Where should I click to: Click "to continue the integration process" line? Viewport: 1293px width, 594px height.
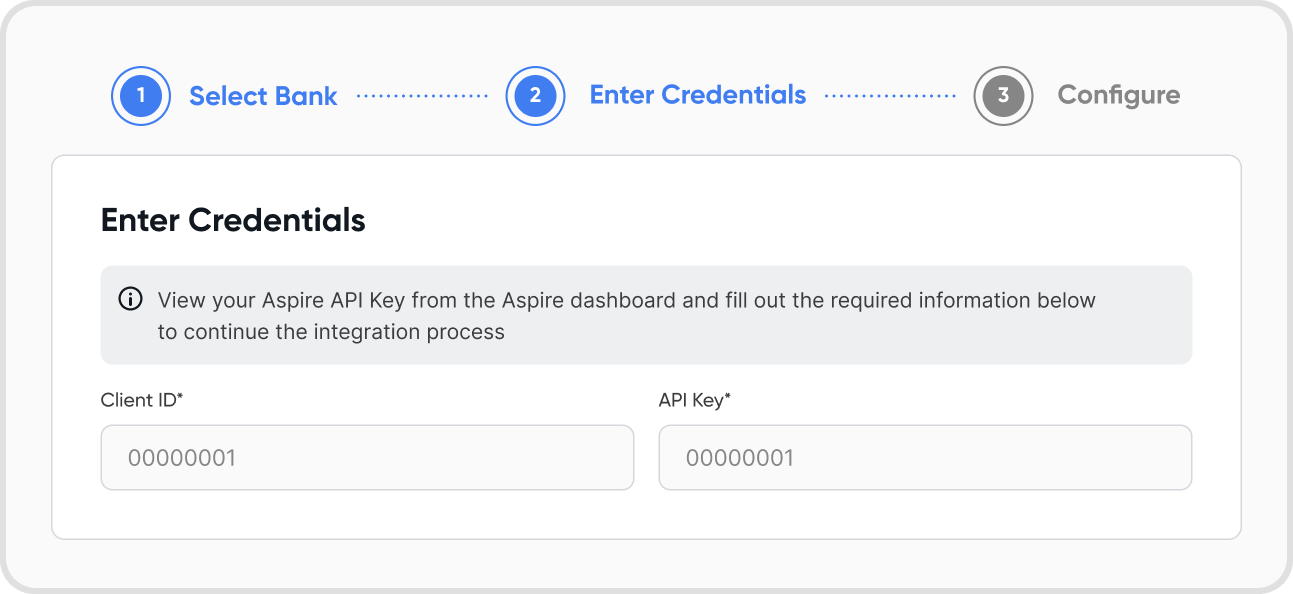click(331, 331)
